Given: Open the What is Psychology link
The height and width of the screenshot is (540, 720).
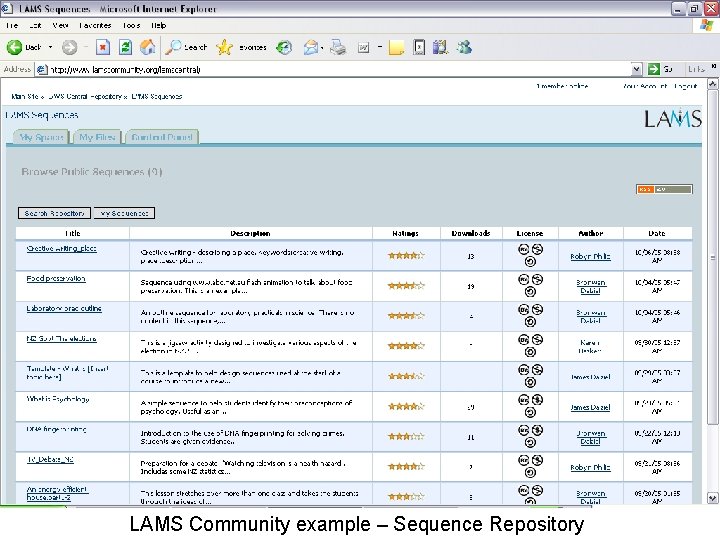Looking at the screenshot, I should (x=58, y=399).
